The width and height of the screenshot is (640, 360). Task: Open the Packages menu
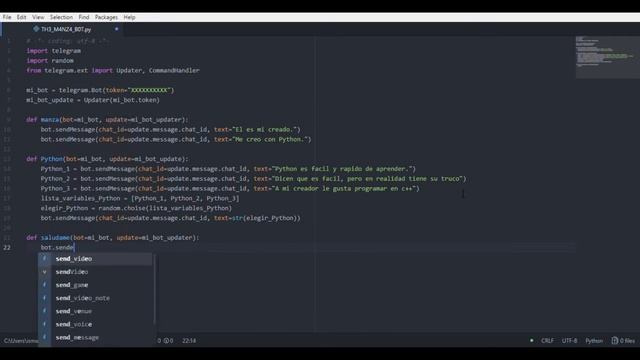point(106,17)
